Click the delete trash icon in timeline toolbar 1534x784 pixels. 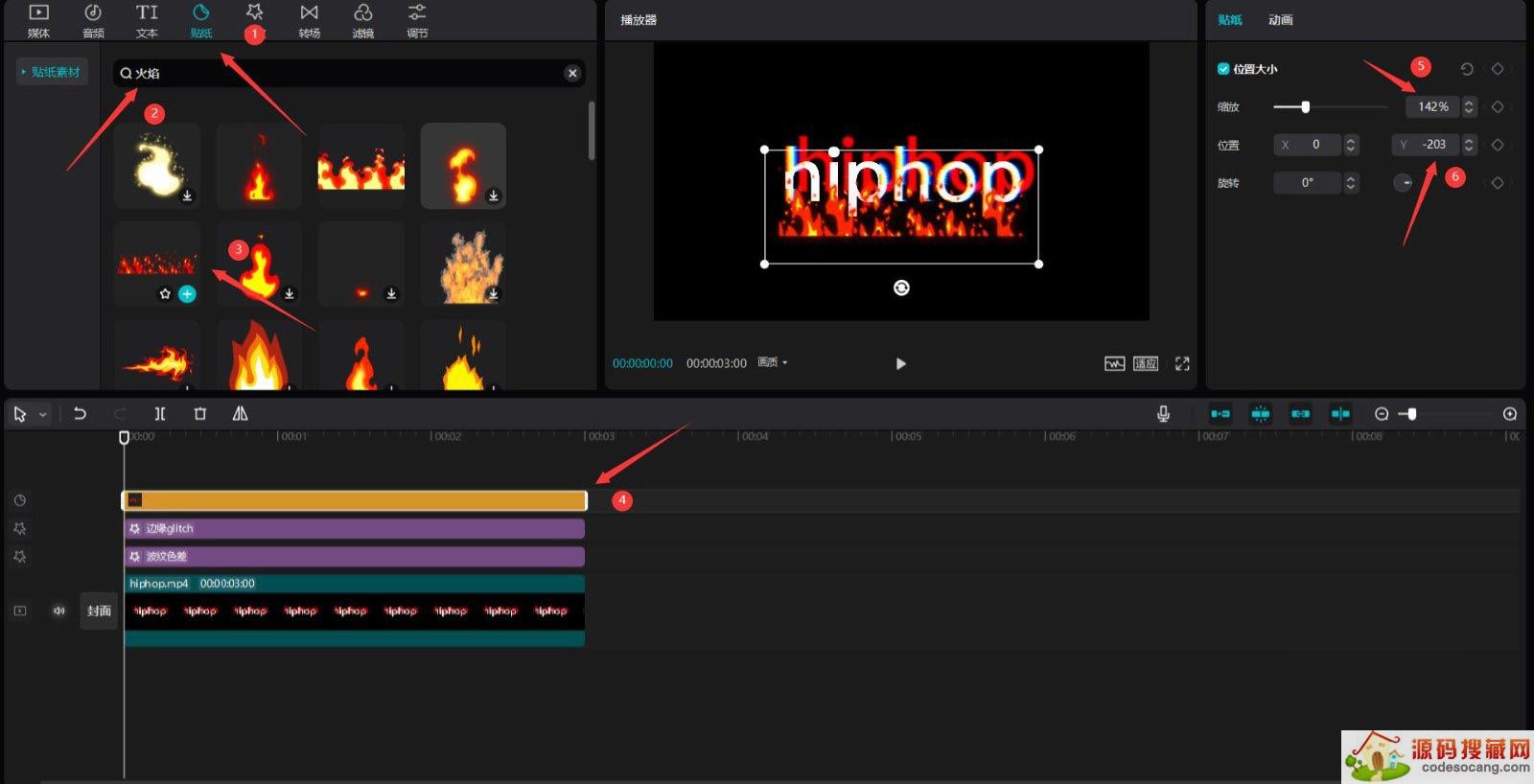tap(200, 414)
